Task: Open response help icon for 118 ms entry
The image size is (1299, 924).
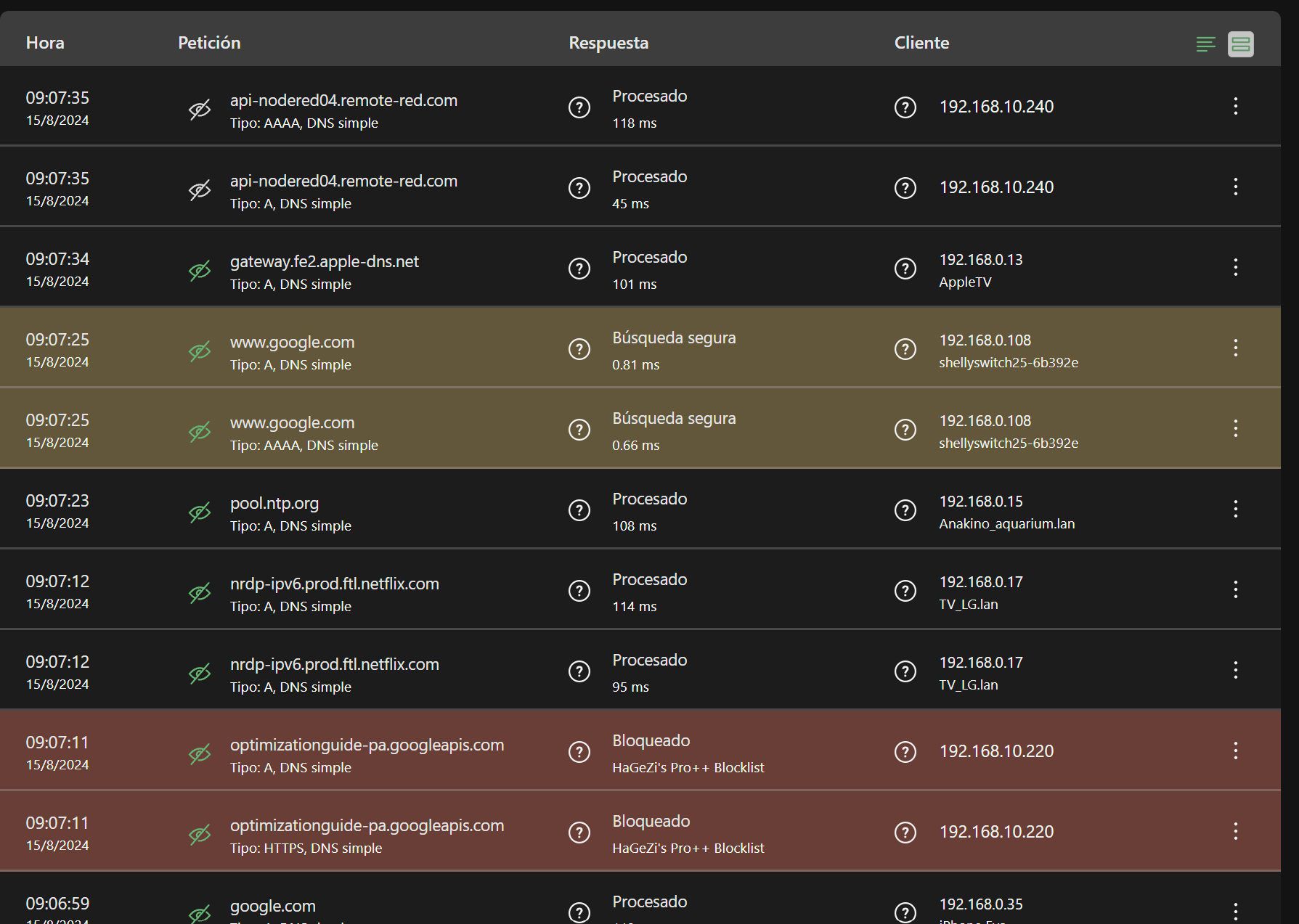Action: tap(579, 107)
